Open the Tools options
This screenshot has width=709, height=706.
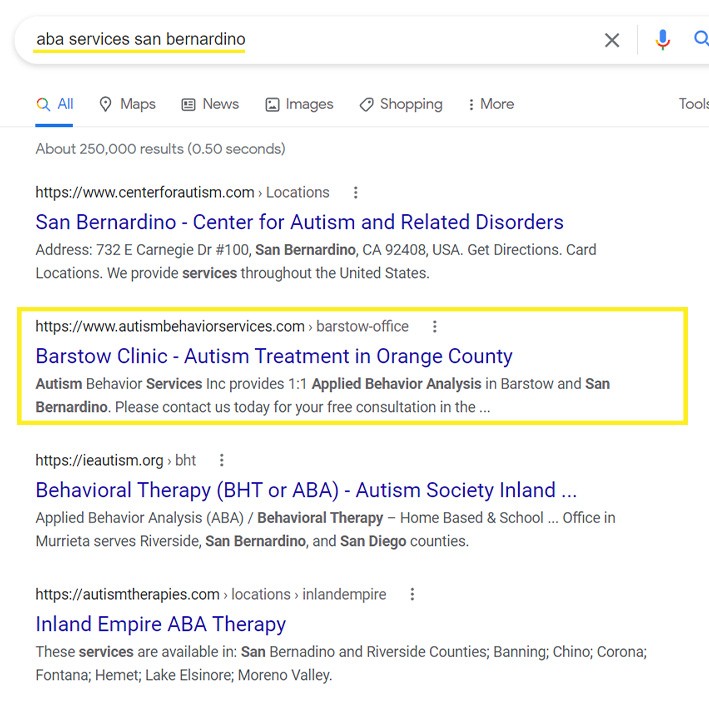click(693, 104)
